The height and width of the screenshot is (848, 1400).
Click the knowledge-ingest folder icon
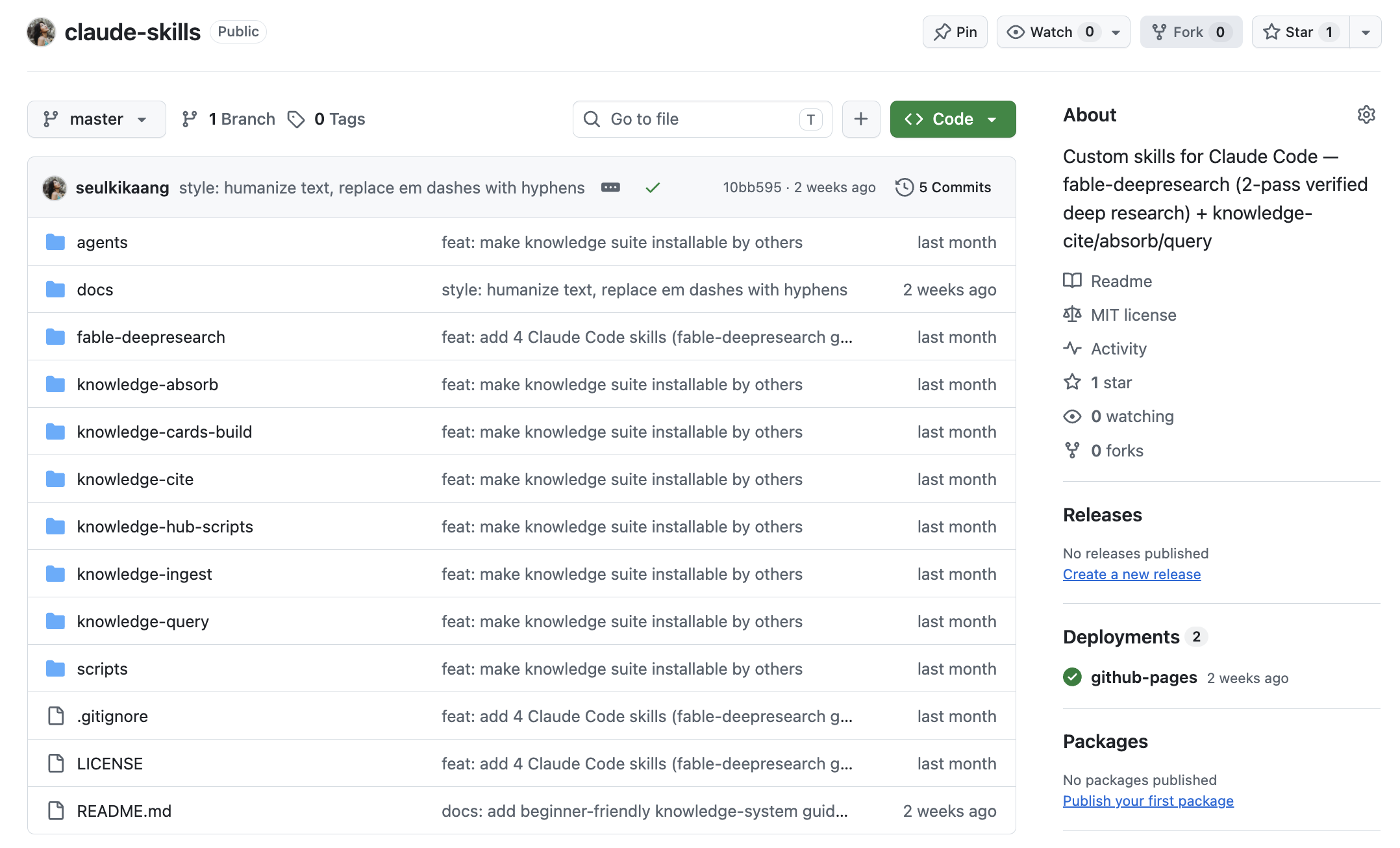coord(56,574)
